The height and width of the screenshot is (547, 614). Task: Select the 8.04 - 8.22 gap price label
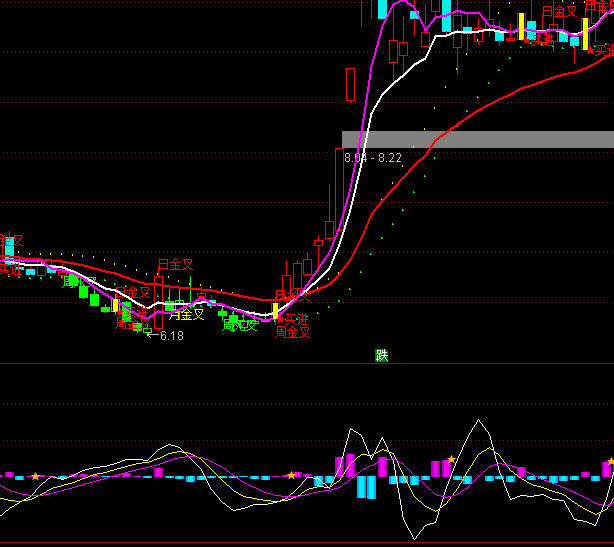pyautogui.click(x=372, y=158)
